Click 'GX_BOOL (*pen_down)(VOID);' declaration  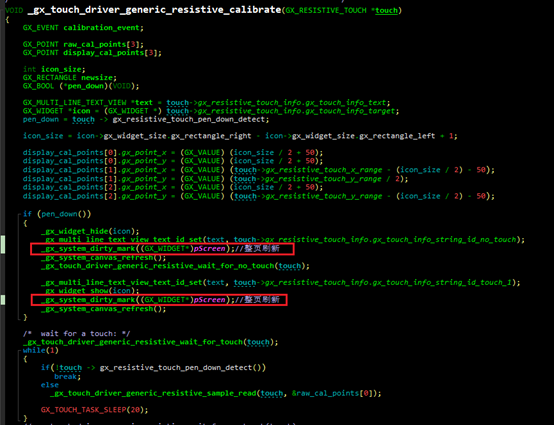coord(81,86)
